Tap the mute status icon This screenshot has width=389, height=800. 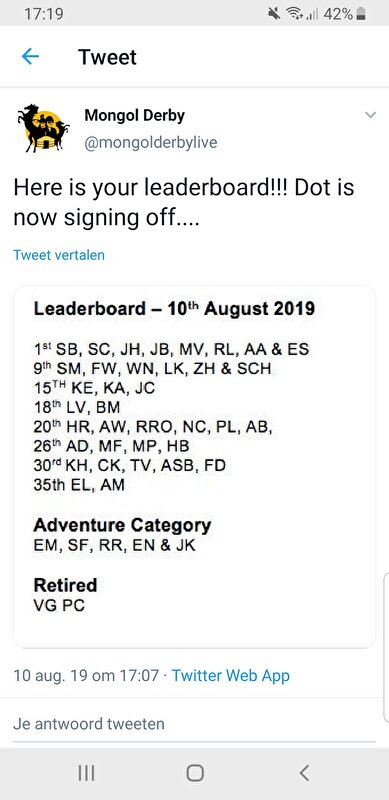[x=274, y=14]
